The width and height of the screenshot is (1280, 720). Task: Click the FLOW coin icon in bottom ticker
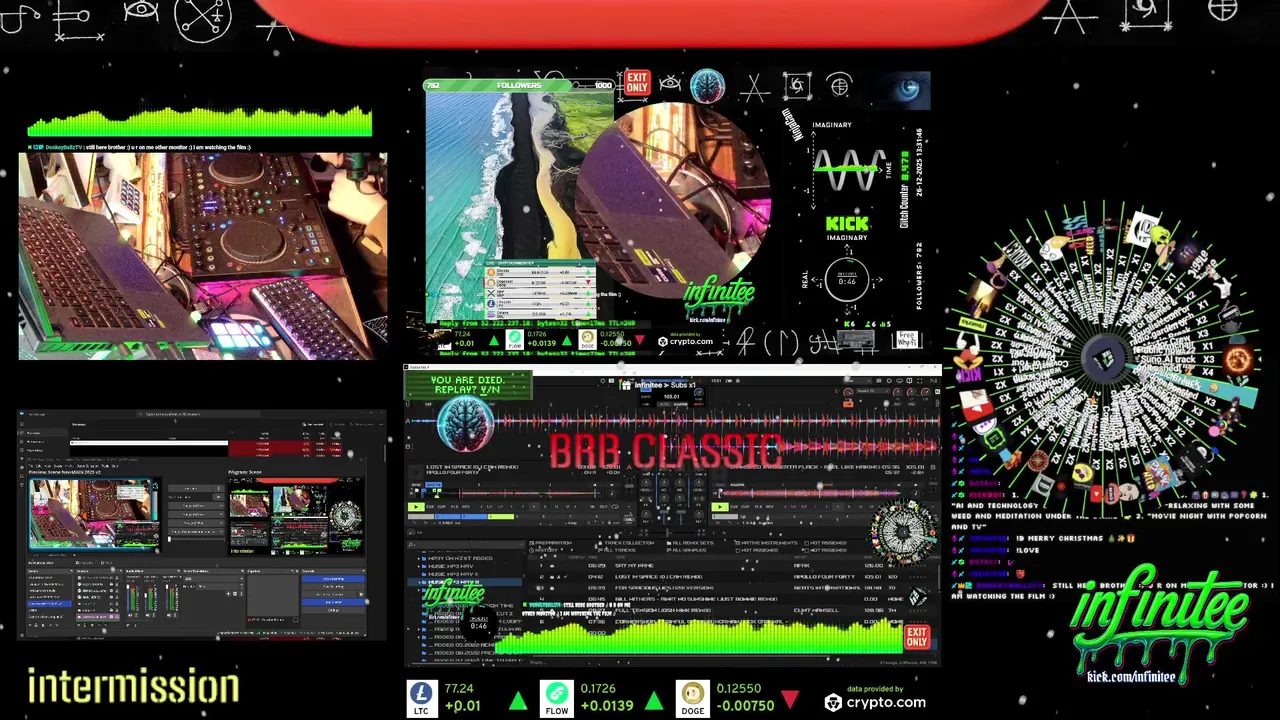(x=557, y=698)
